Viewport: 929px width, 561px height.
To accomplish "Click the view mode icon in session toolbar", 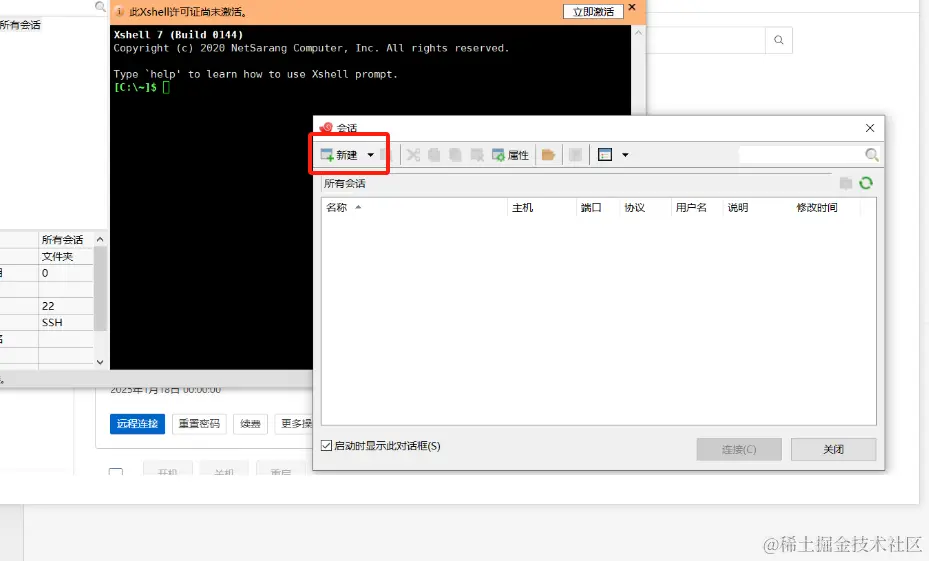I will coord(605,155).
